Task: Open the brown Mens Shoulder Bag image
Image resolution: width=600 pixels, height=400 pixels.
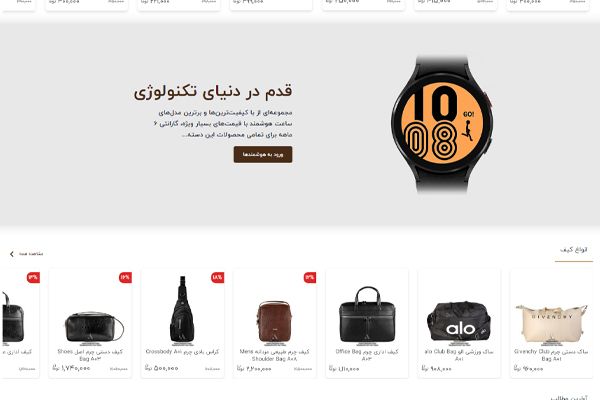Action: (x=274, y=322)
